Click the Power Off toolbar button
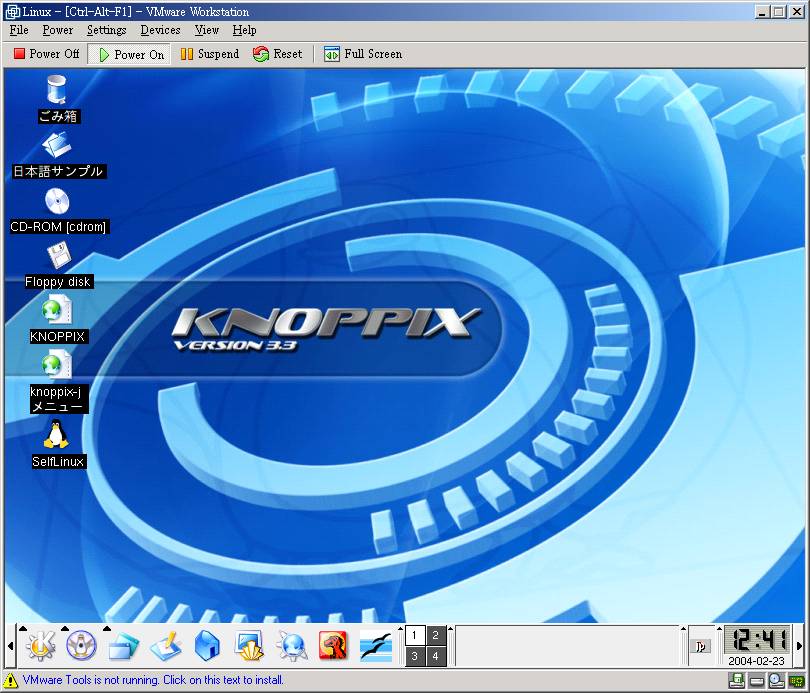 pos(46,54)
